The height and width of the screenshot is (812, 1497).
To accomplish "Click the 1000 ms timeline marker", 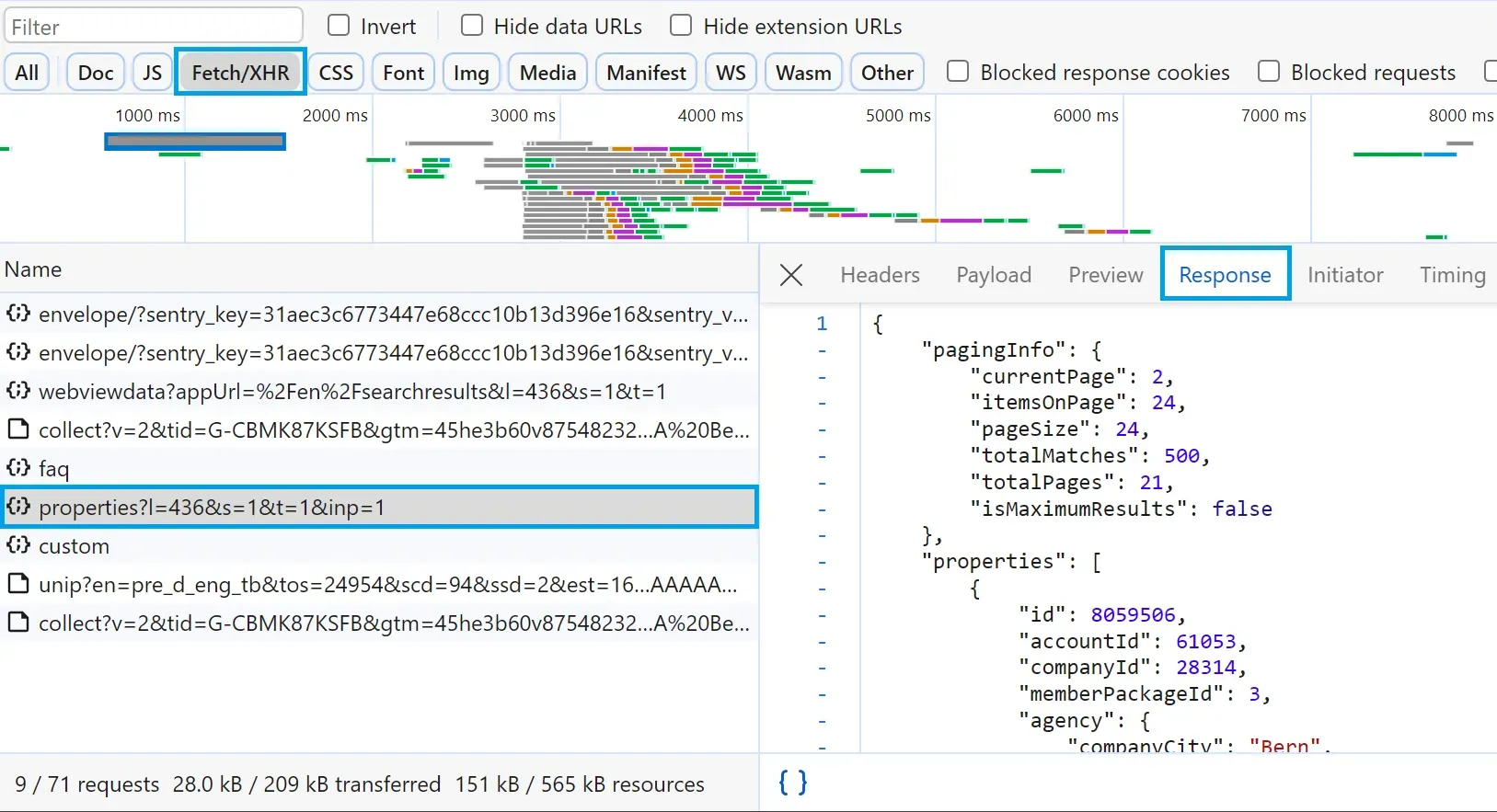I will pos(147,115).
